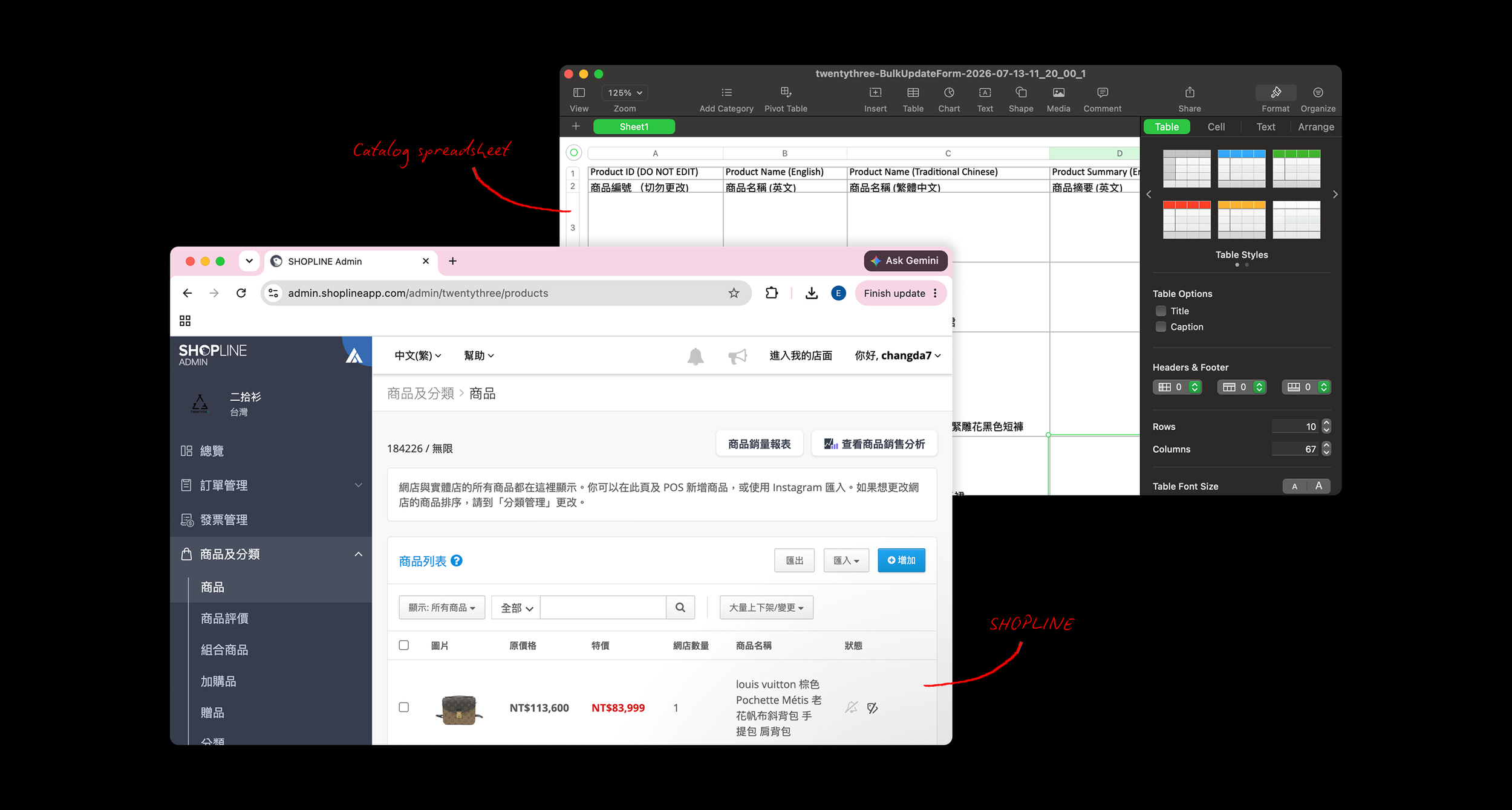Go back in the browser
Screen dimensions: 1512x810
click(x=187, y=293)
